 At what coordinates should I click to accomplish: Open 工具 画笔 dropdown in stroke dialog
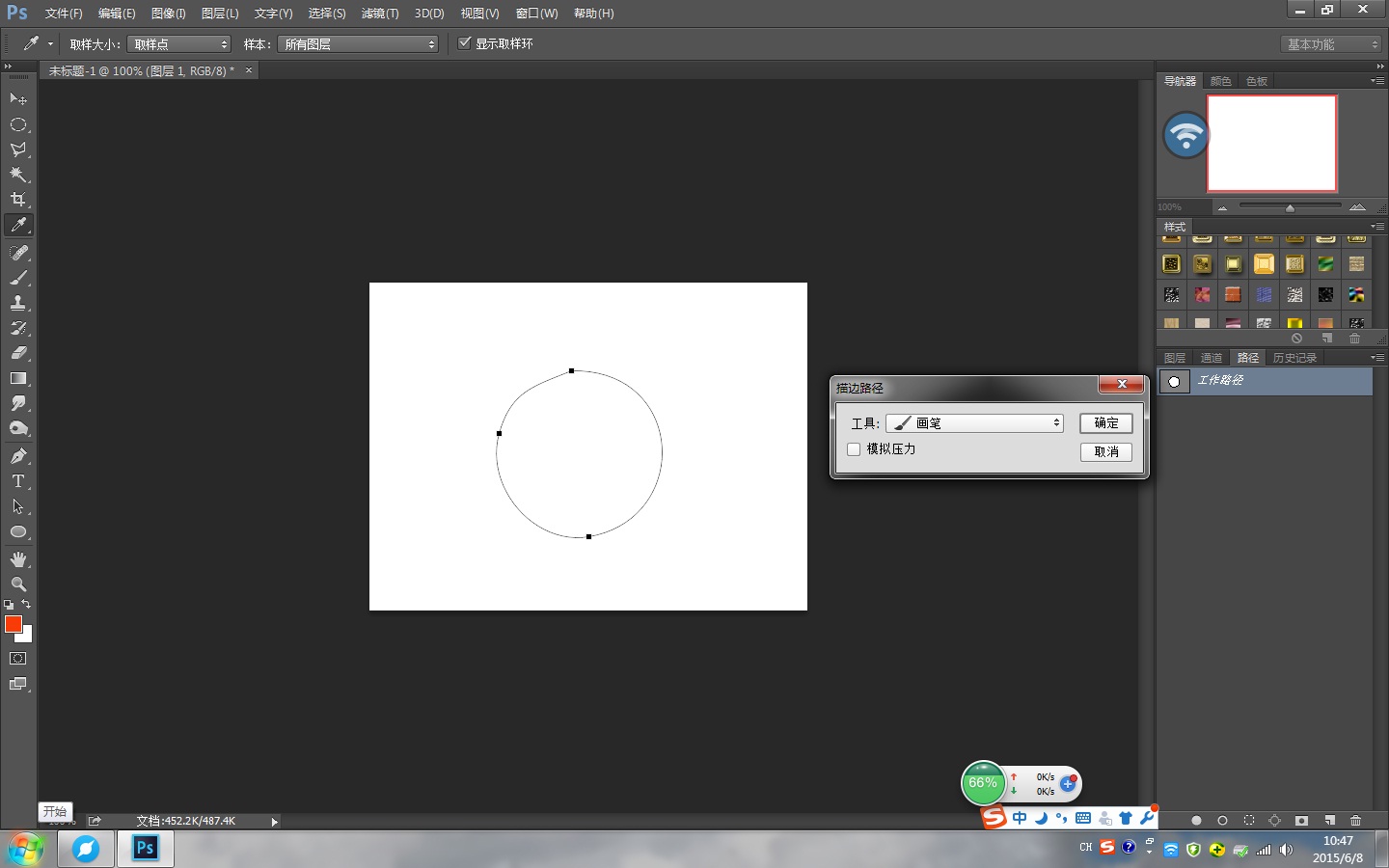974,423
